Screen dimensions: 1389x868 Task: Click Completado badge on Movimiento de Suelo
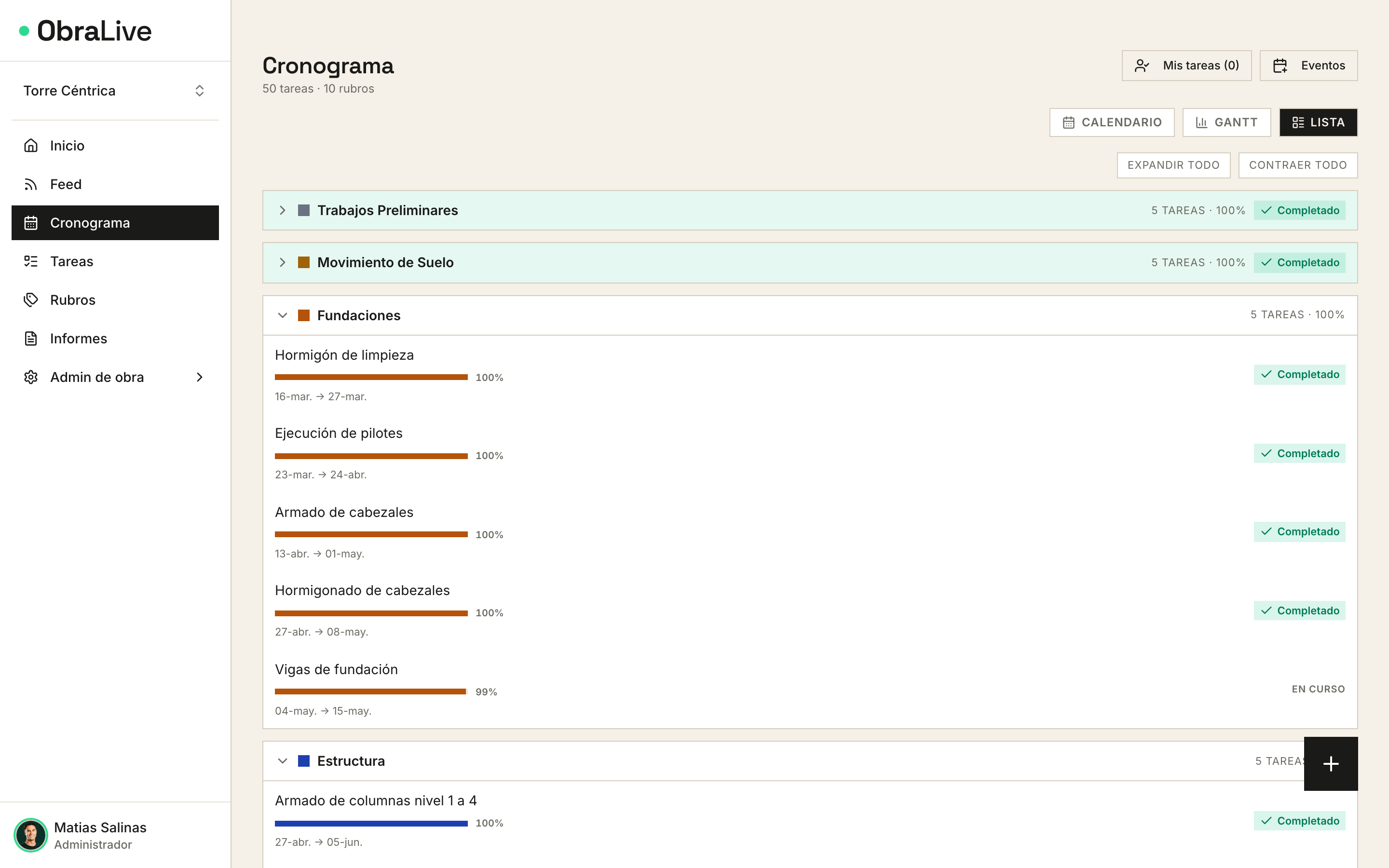(1299, 262)
